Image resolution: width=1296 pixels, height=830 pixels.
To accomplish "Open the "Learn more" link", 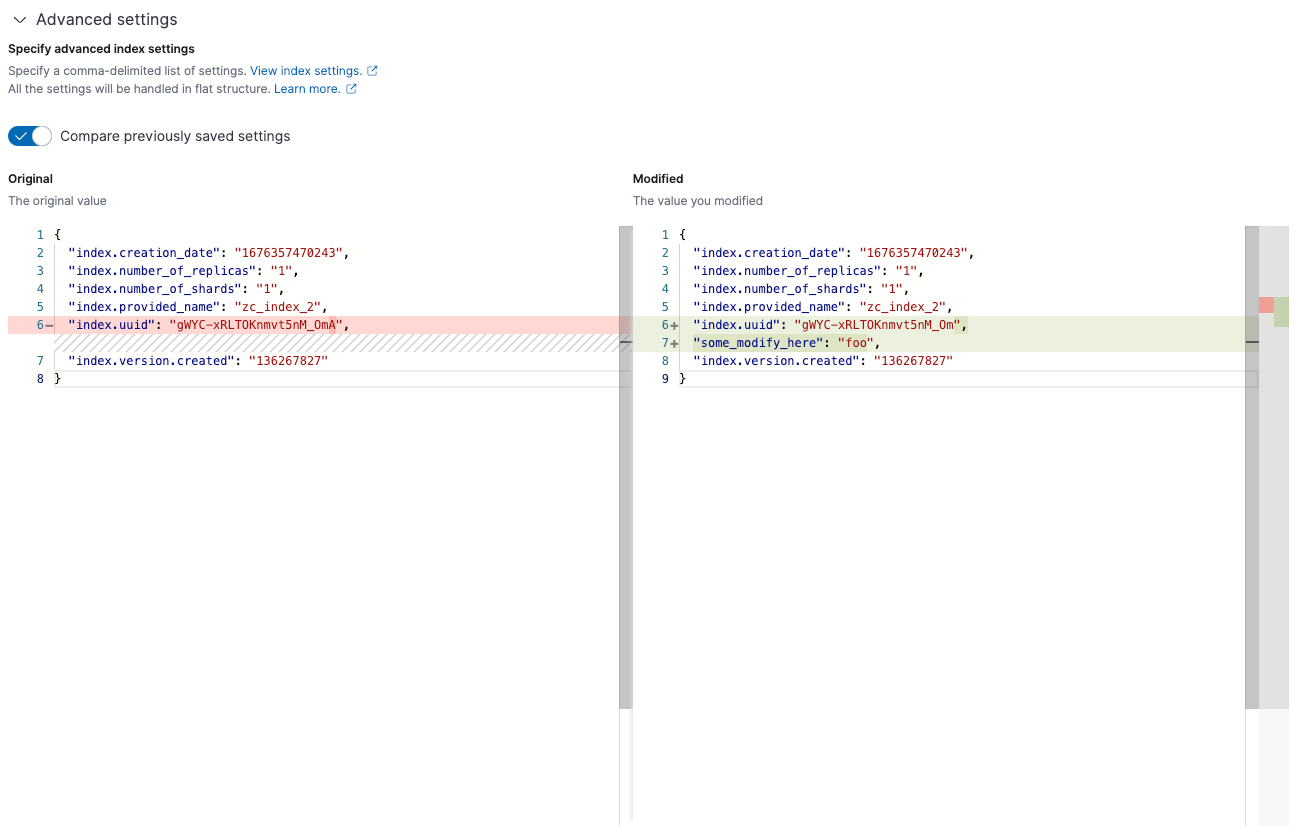I will coord(308,88).
